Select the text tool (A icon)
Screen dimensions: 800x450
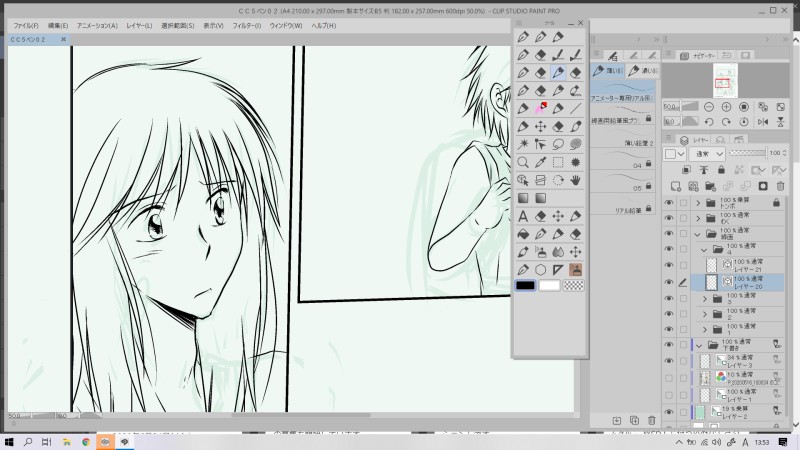pos(523,216)
